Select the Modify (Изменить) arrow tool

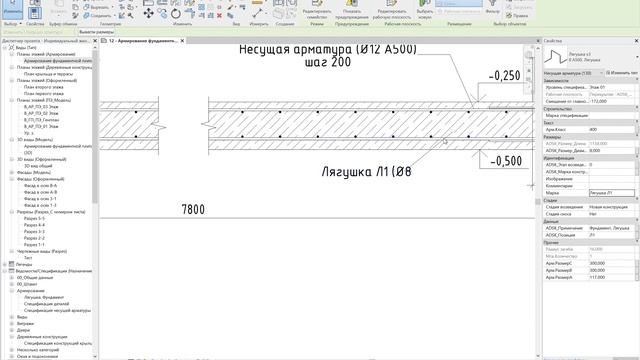coord(13,9)
